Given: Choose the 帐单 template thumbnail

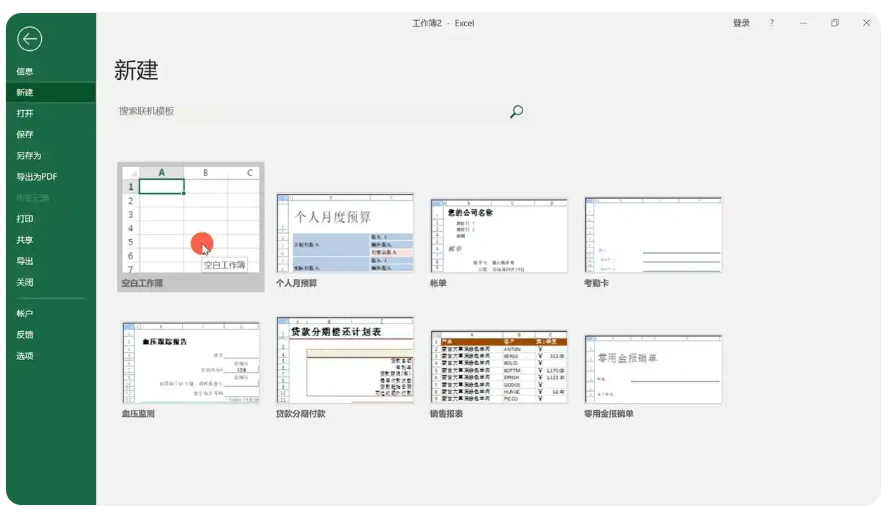Looking at the screenshot, I should pos(499,234).
